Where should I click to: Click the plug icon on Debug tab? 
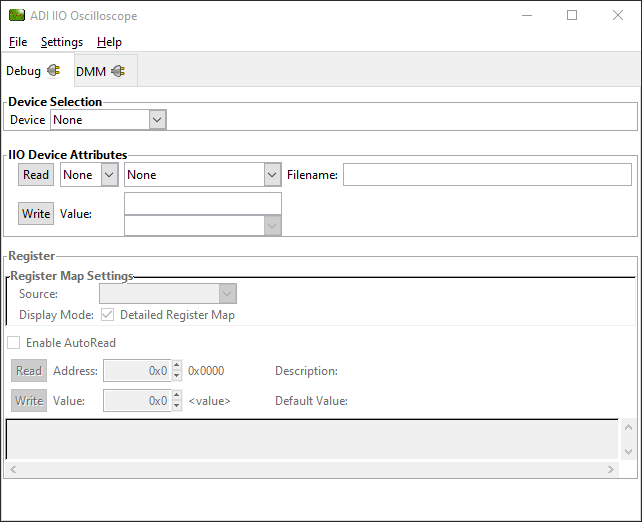point(53,71)
